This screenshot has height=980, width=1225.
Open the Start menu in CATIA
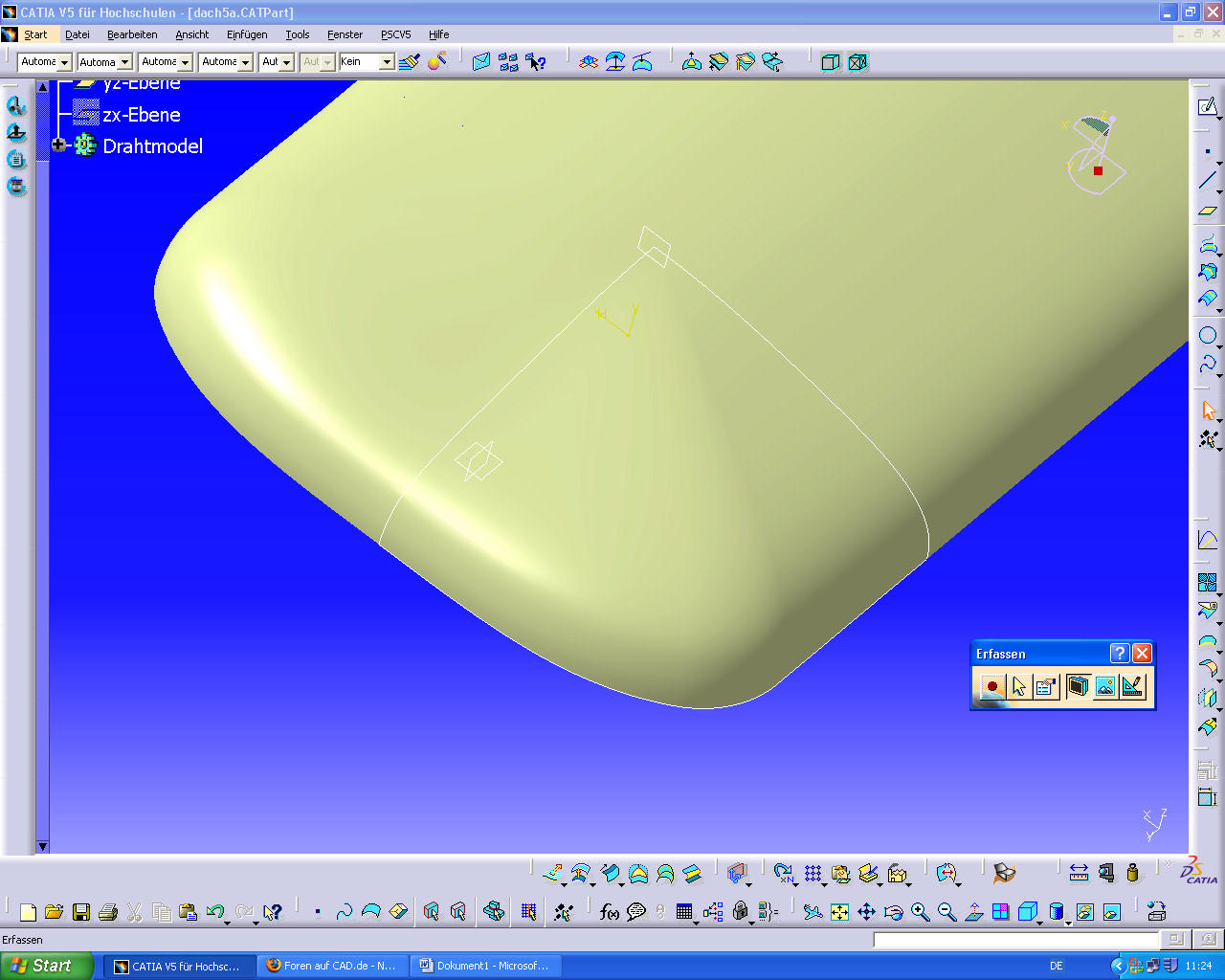click(35, 34)
